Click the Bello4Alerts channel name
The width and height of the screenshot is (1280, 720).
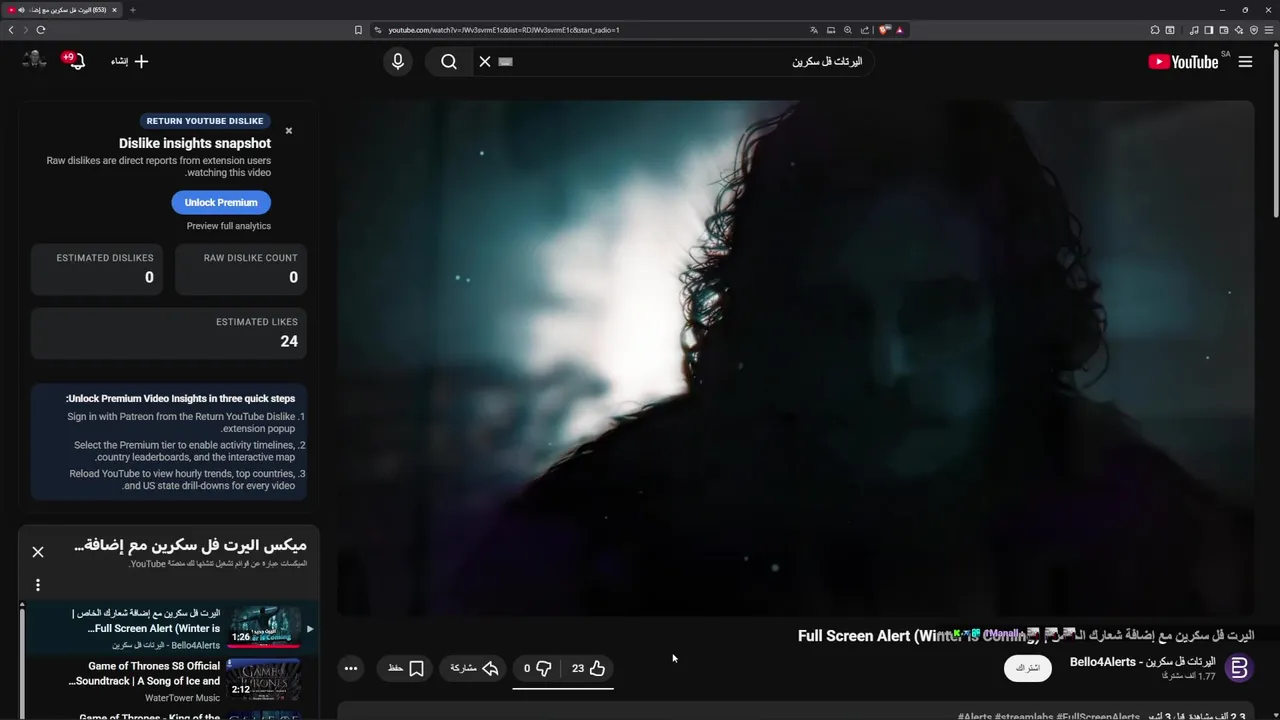[x=1143, y=662]
